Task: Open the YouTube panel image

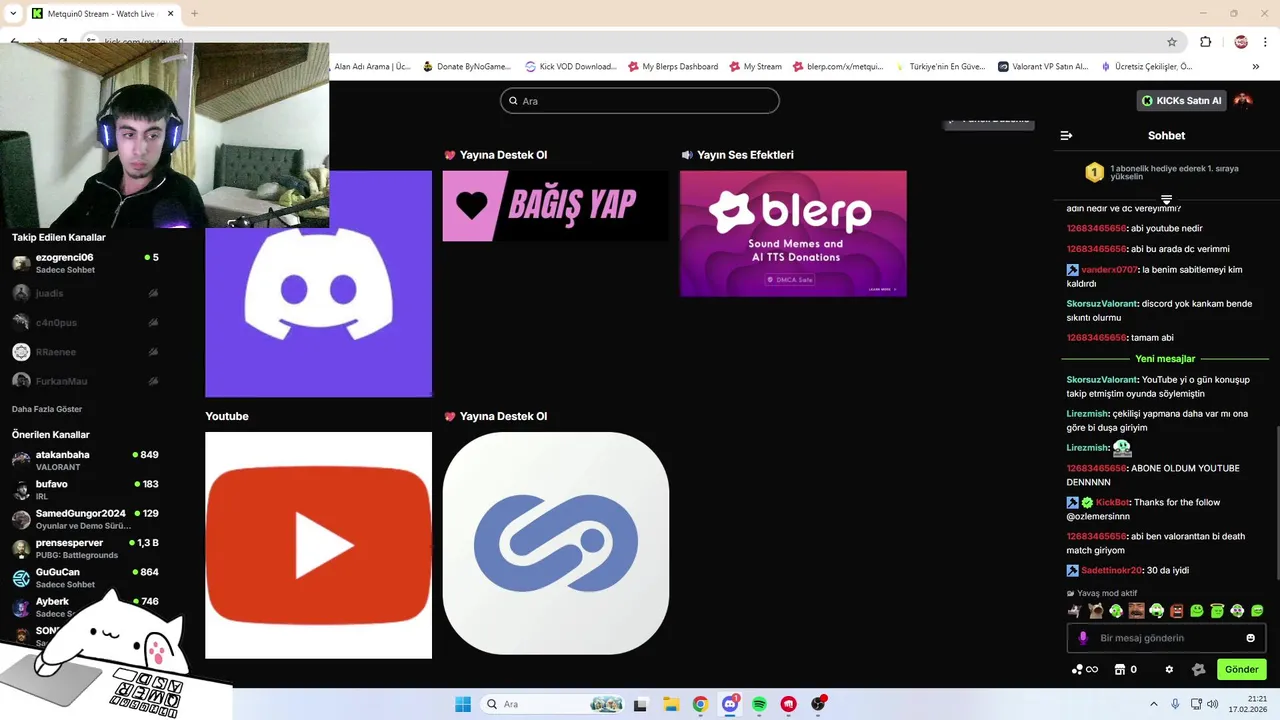Action: (318, 545)
